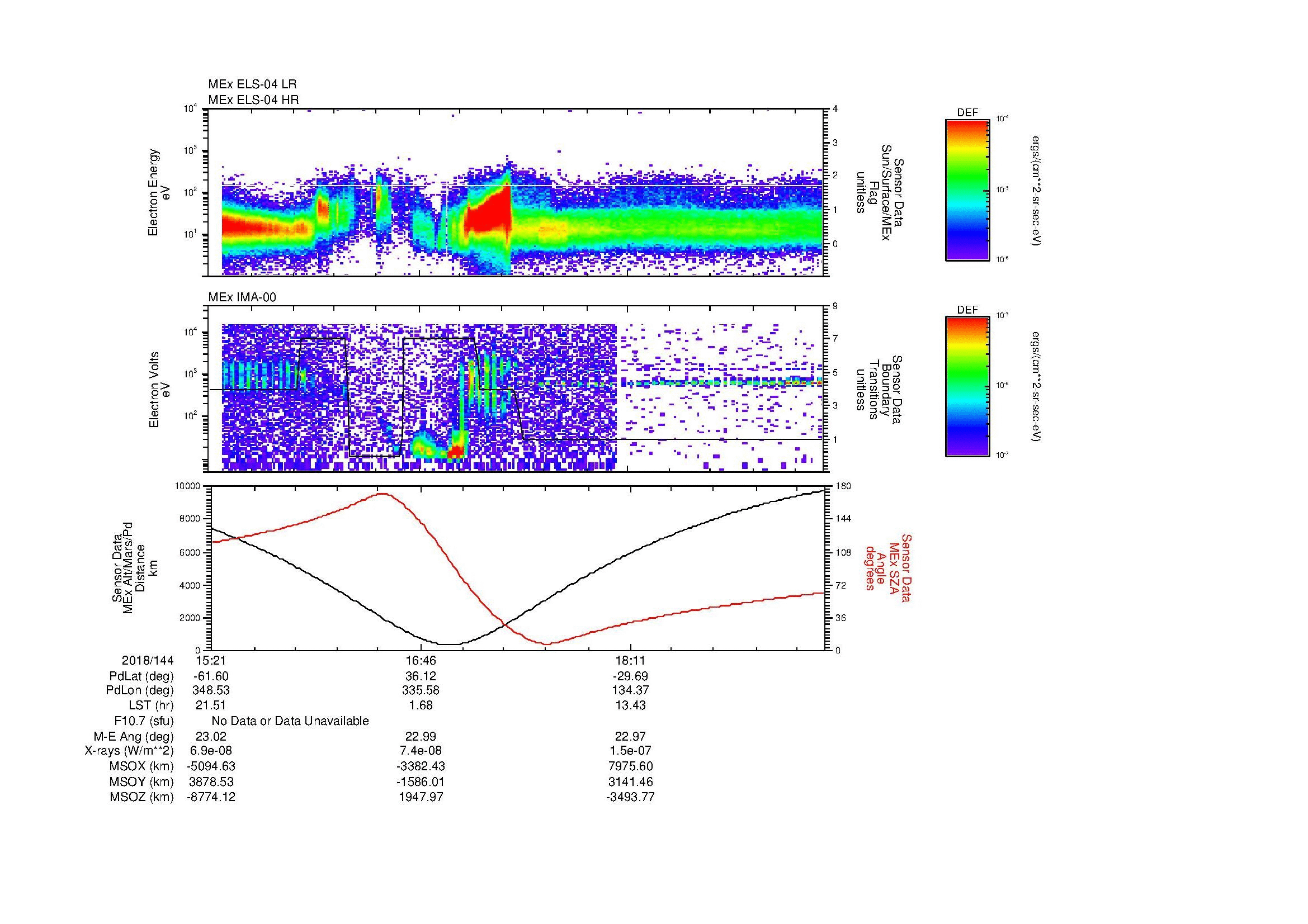Click the X-rays value '7.4e-08'
This screenshot has height=924, width=1308.
[x=421, y=751]
